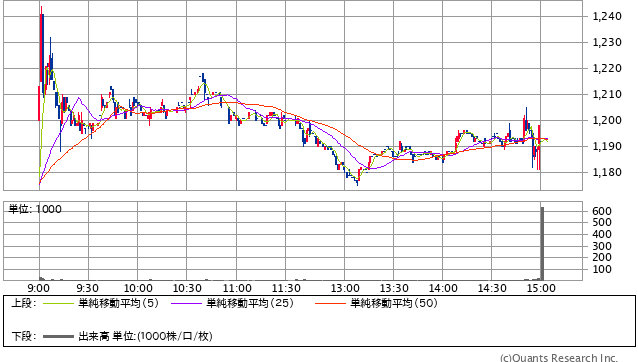Screen dimensions: 638x362
Task: Click the 13:30 time axis label
Action: pos(394,288)
